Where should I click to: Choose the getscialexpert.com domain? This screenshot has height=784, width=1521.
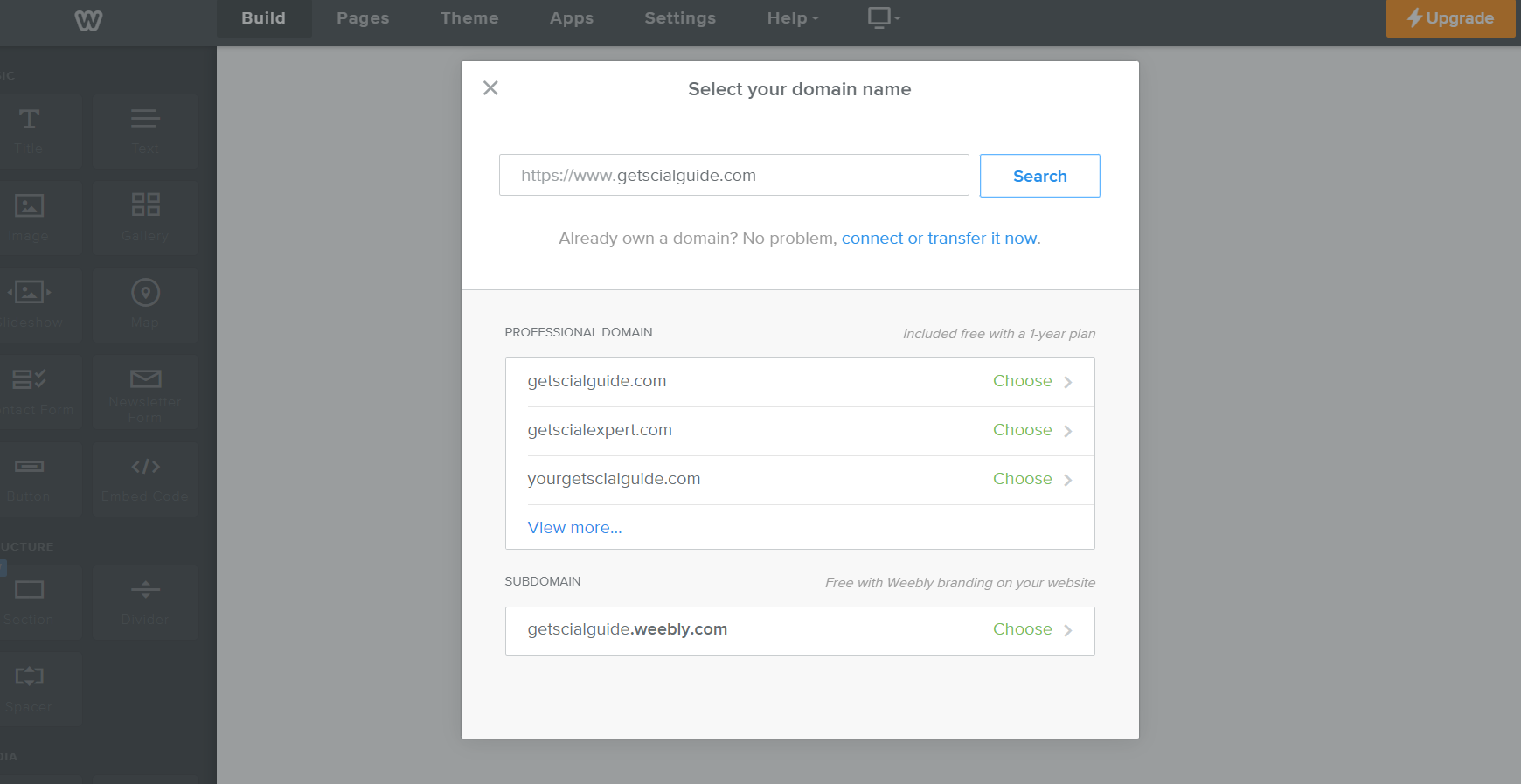click(x=1032, y=431)
